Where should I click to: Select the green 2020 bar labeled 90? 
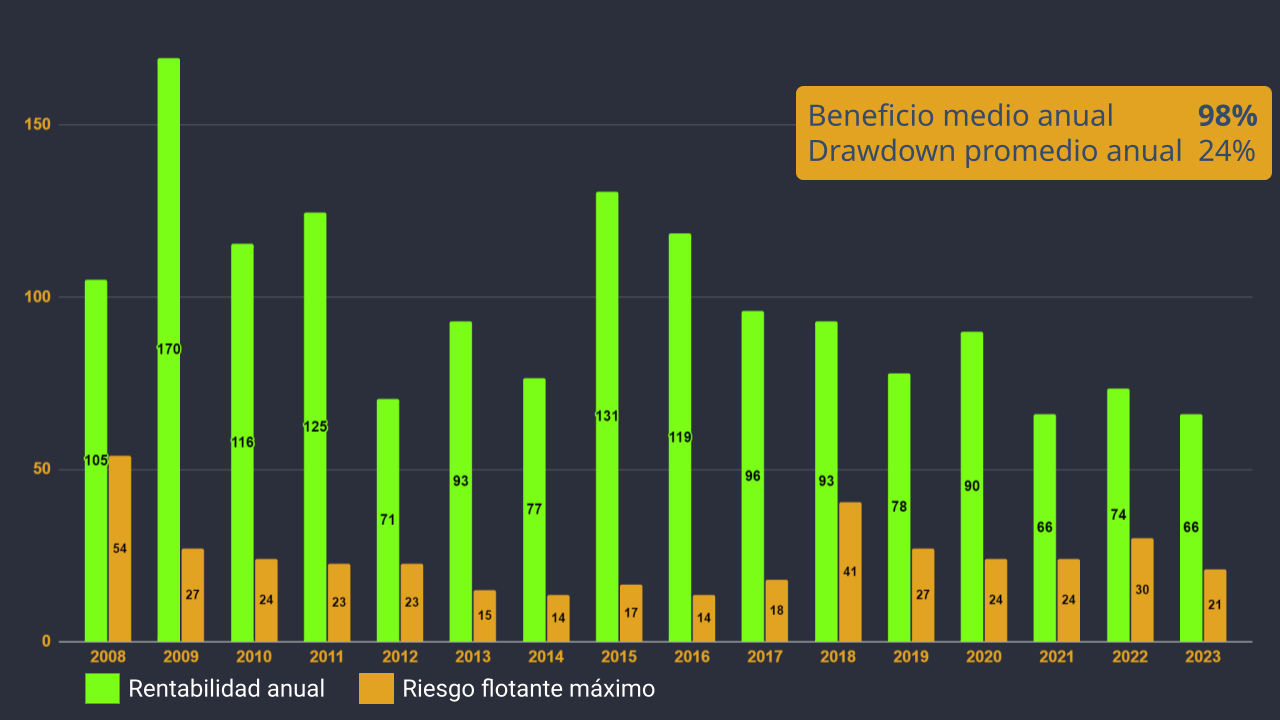point(972,486)
